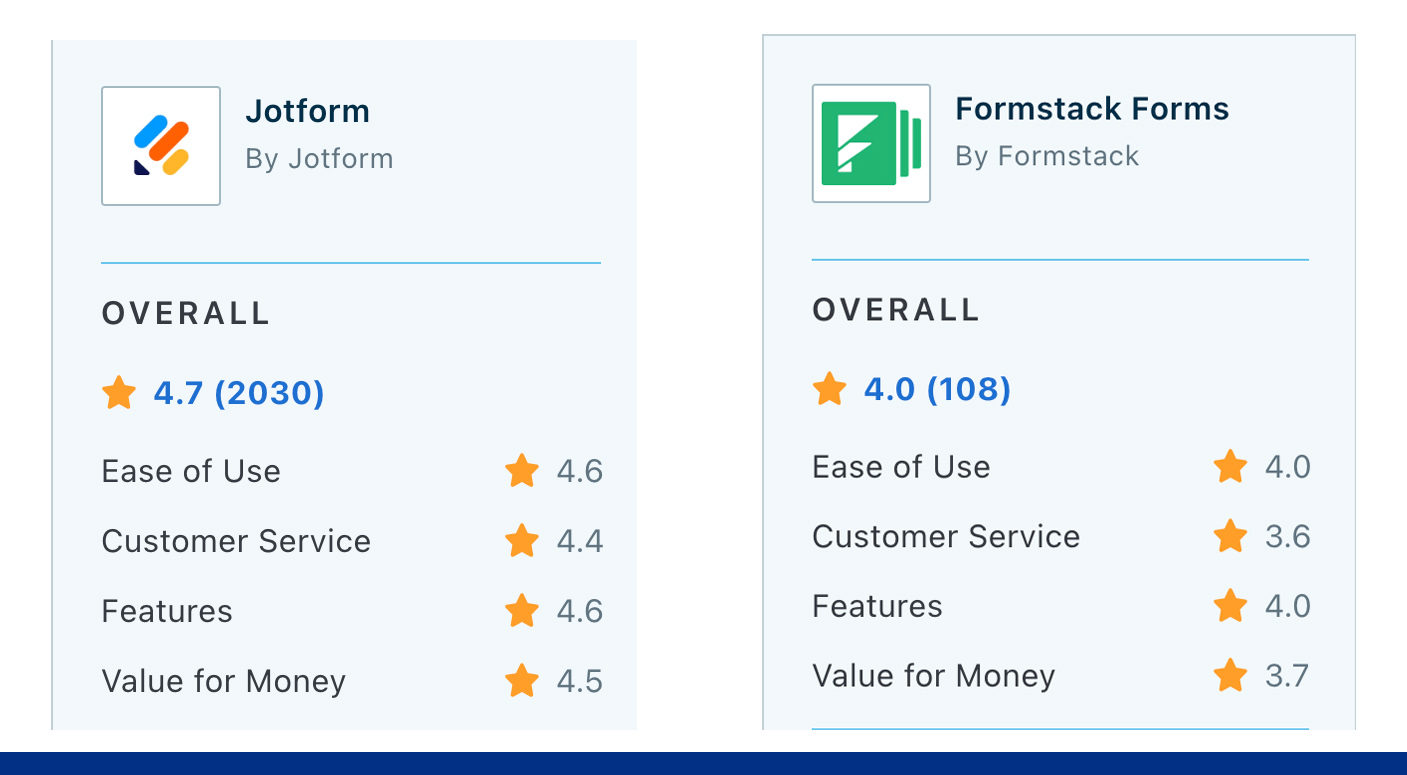
Task: Click Jotform's Features star icon
Action: click(x=522, y=611)
